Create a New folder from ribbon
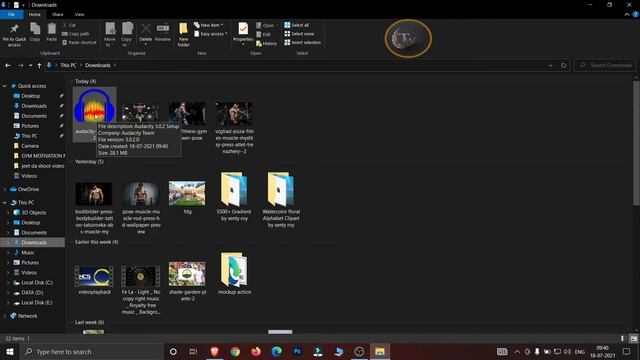This screenshot has height=360, width=640. [x=183, y=35]
